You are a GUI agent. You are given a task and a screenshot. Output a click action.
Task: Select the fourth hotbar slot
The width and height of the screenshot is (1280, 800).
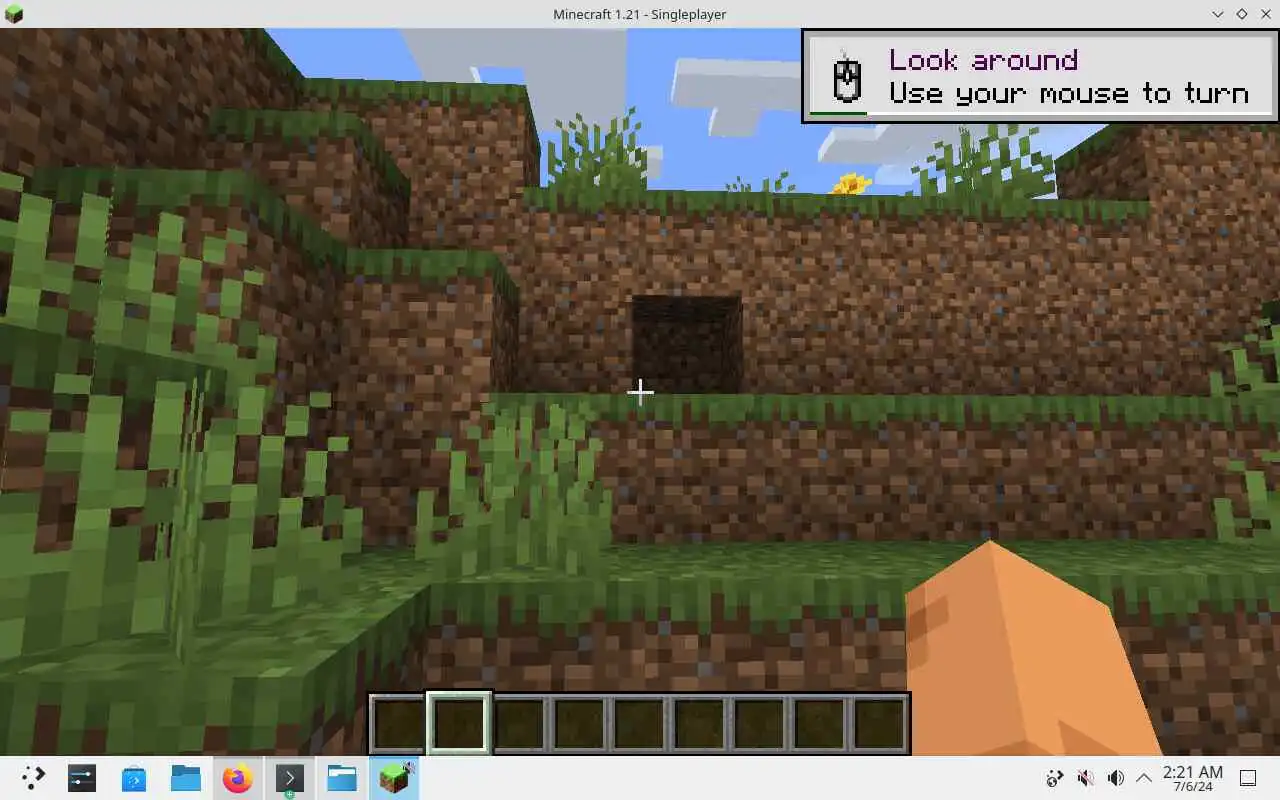coord(579,723)
